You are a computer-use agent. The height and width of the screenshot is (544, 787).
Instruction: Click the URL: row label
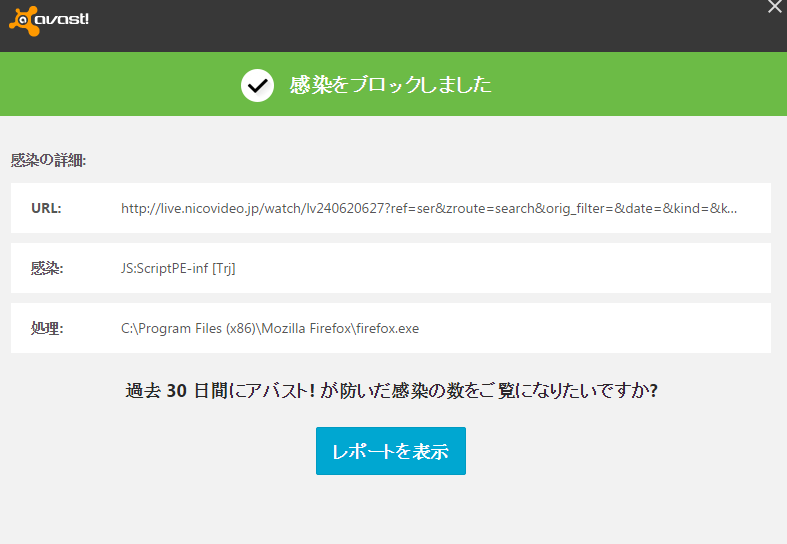[x=46, y=208]
